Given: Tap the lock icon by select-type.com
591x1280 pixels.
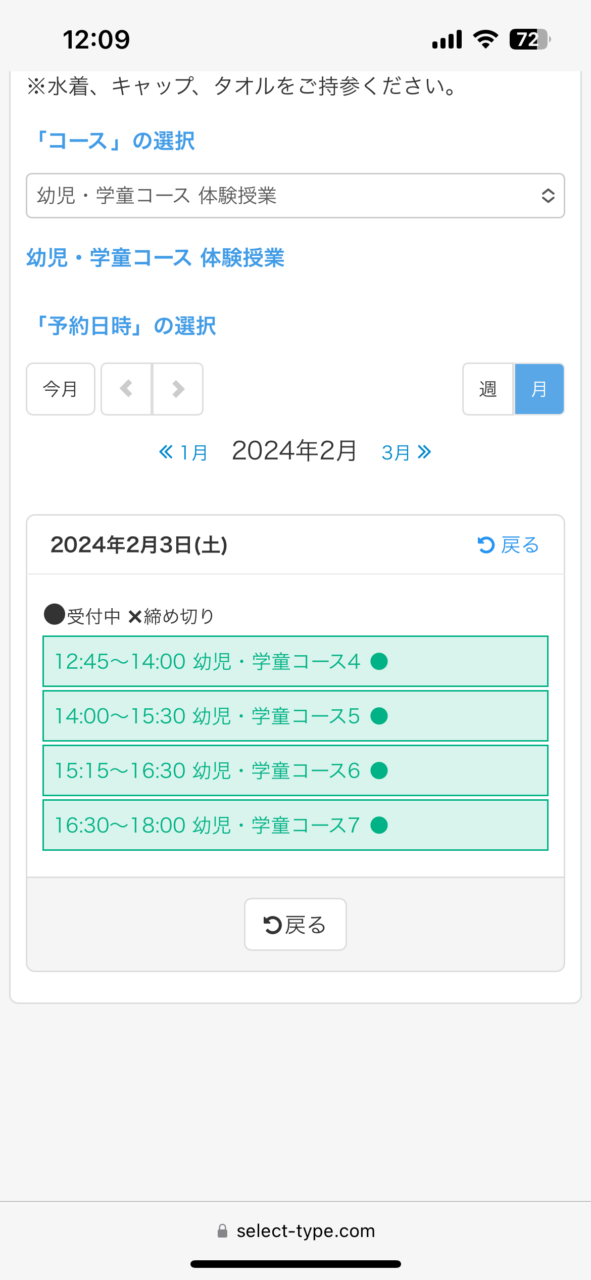Looking at the screenshot, I should pyautogui.click(x=222, y=1232).
